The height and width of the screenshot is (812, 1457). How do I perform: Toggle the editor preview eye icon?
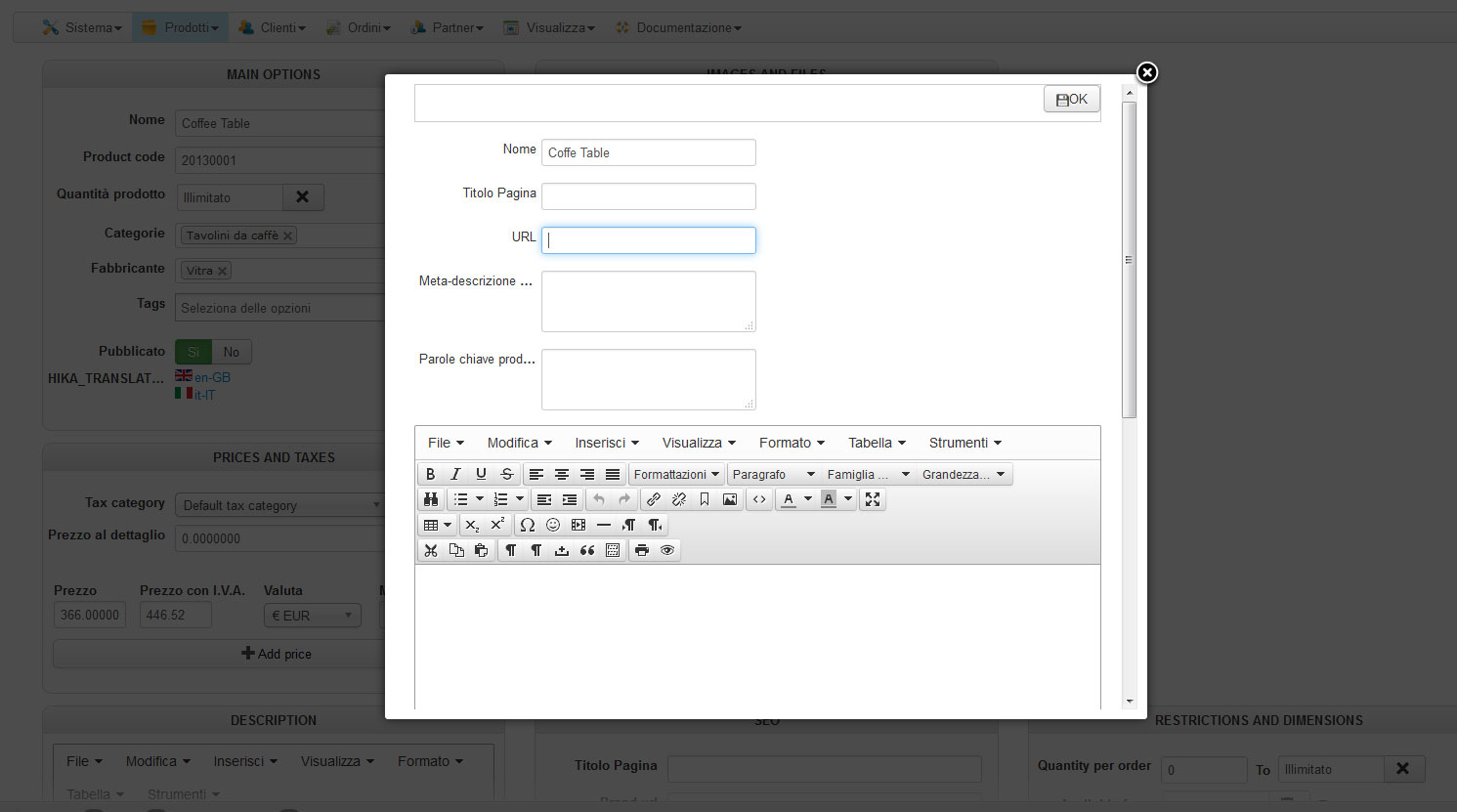[x=667, y=550]
